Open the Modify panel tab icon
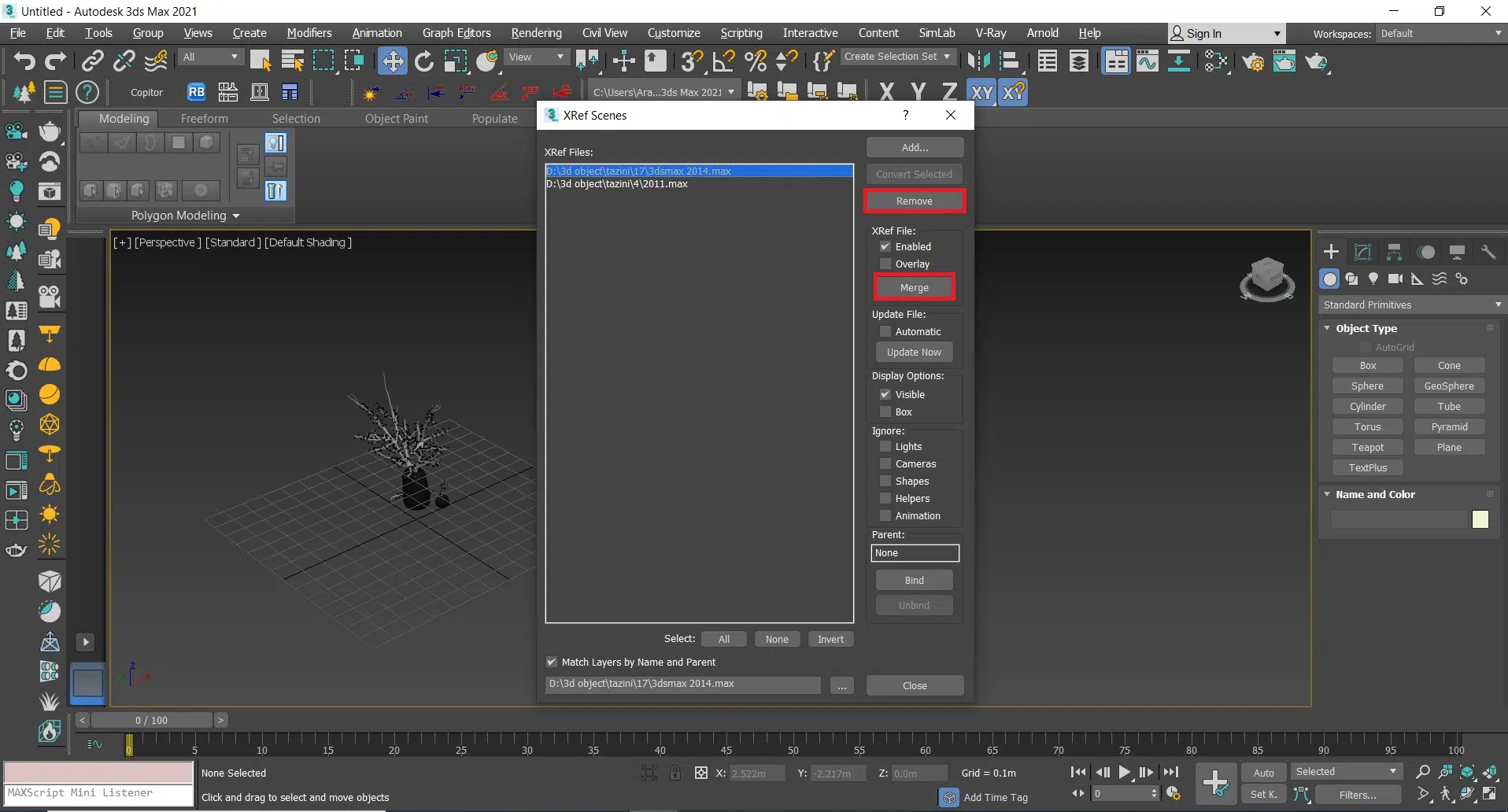 point(1362,252)
